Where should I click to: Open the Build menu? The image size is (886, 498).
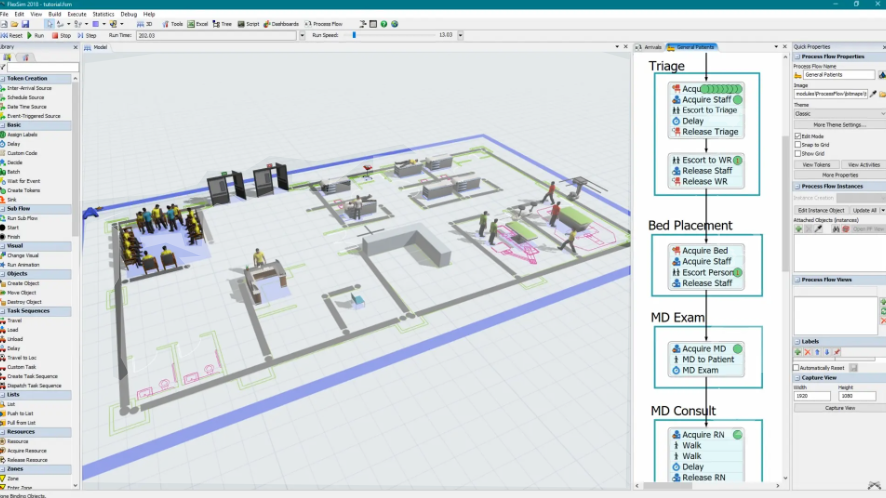tap(55, 14)
